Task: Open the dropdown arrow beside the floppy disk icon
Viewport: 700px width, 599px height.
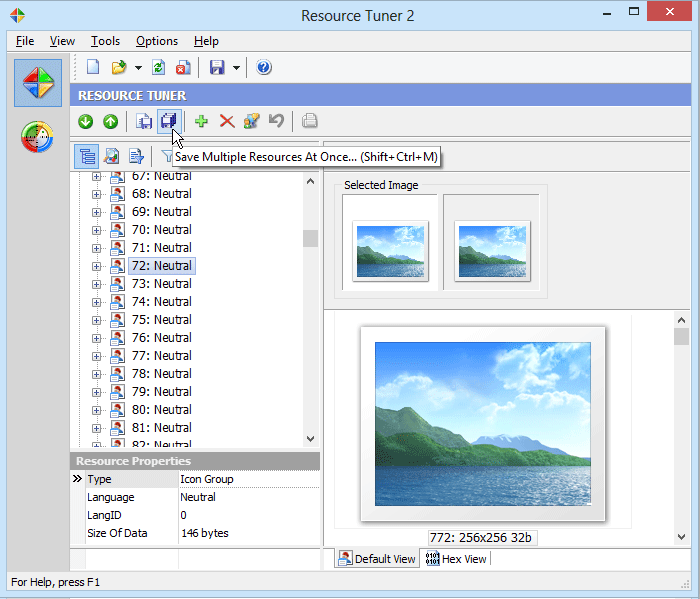Action: 236,68
